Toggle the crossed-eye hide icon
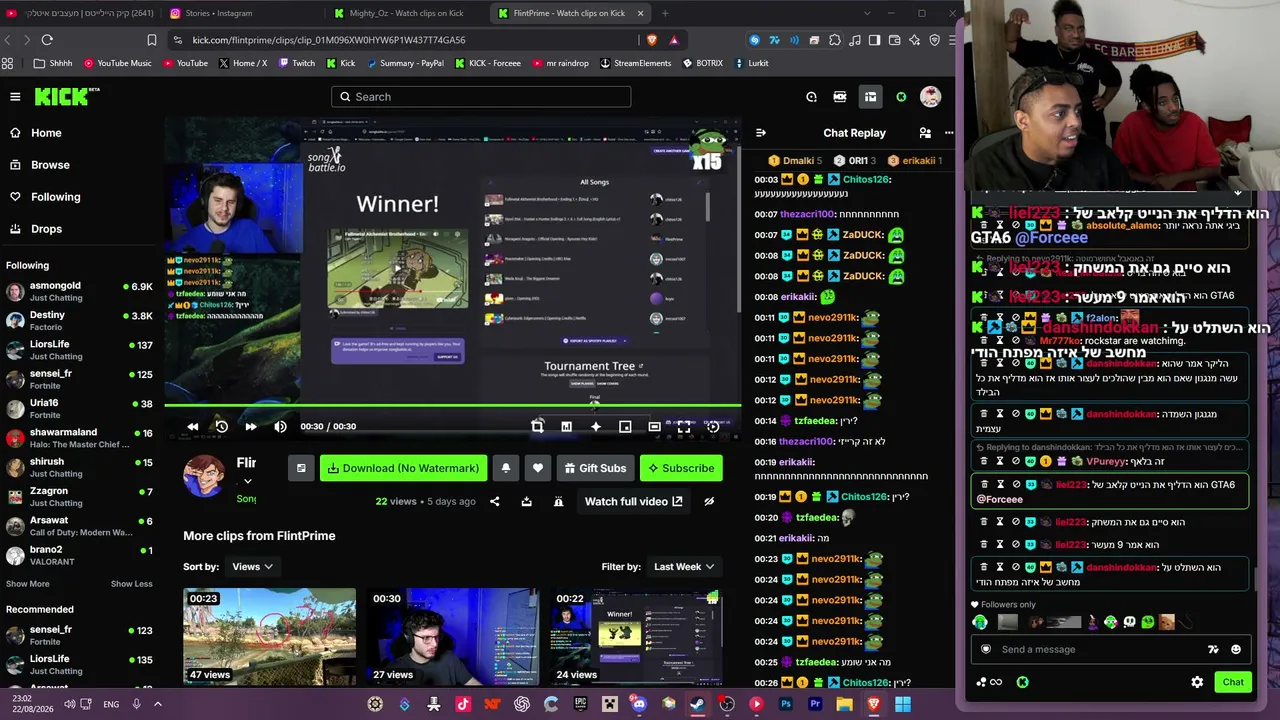This screenshot has width=1280, height=720. click(709, 502)
